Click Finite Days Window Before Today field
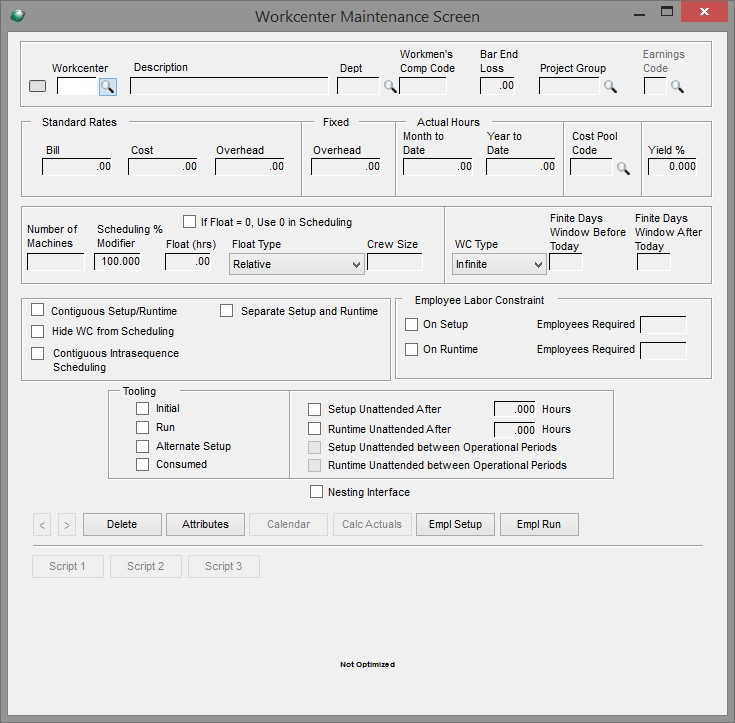735x723 pixels. 566,262
